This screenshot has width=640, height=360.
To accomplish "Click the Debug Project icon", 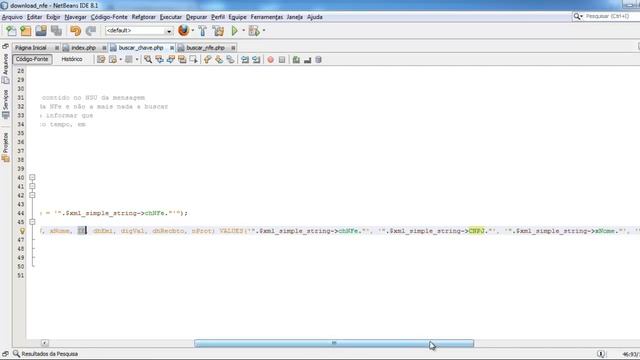I will coord(254,31).
